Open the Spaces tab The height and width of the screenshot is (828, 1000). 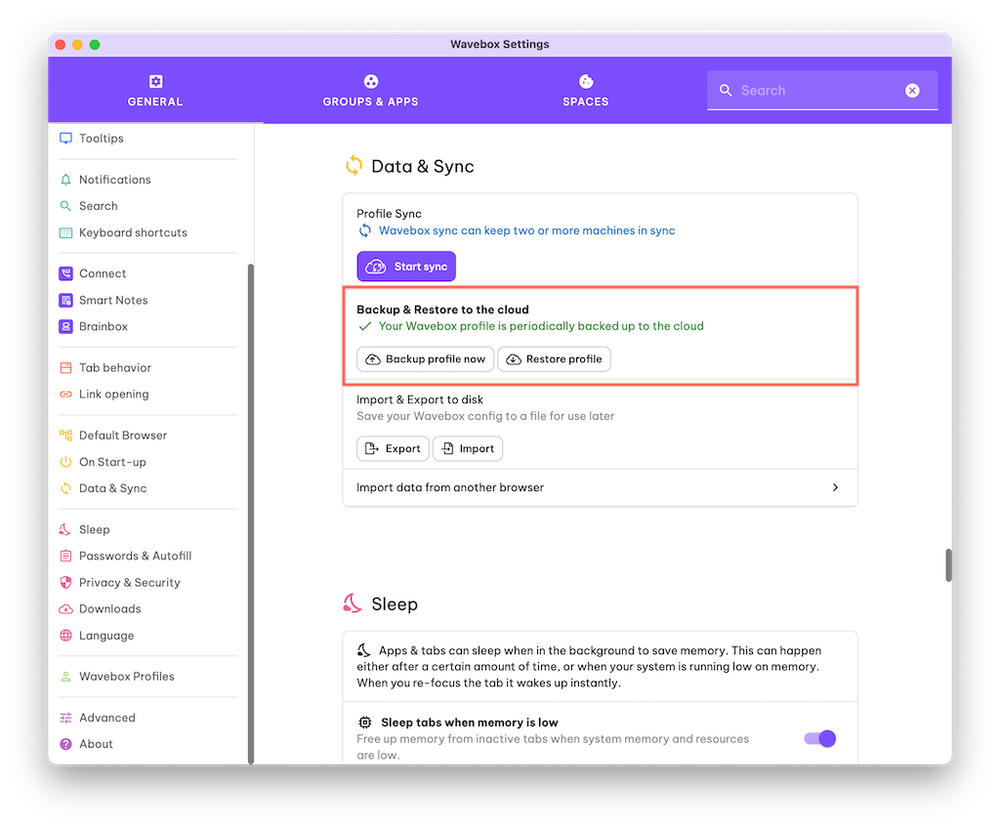coord(585,90)
